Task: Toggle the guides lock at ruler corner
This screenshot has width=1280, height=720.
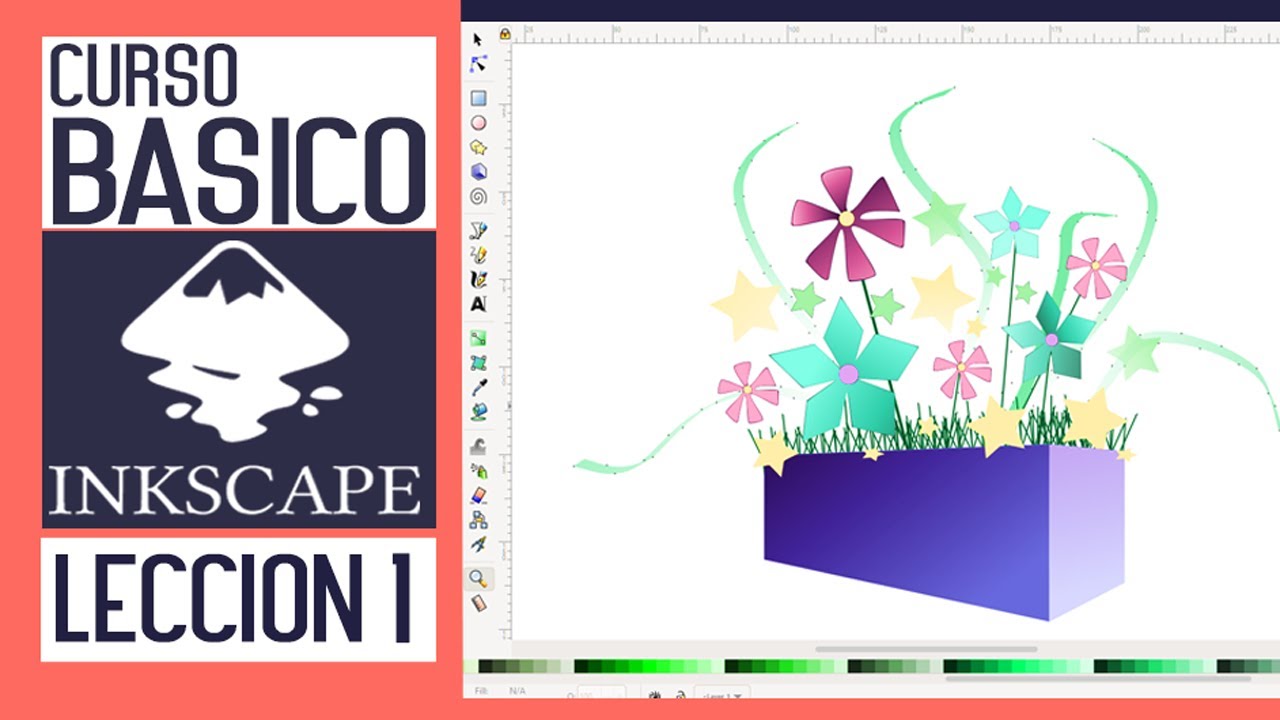Action: (505, 34)
